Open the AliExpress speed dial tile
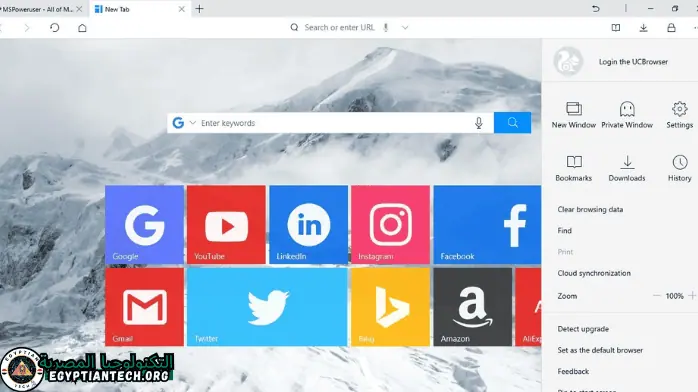The height and width of the screenshot is (392, 698). click(x=528, y=307)
